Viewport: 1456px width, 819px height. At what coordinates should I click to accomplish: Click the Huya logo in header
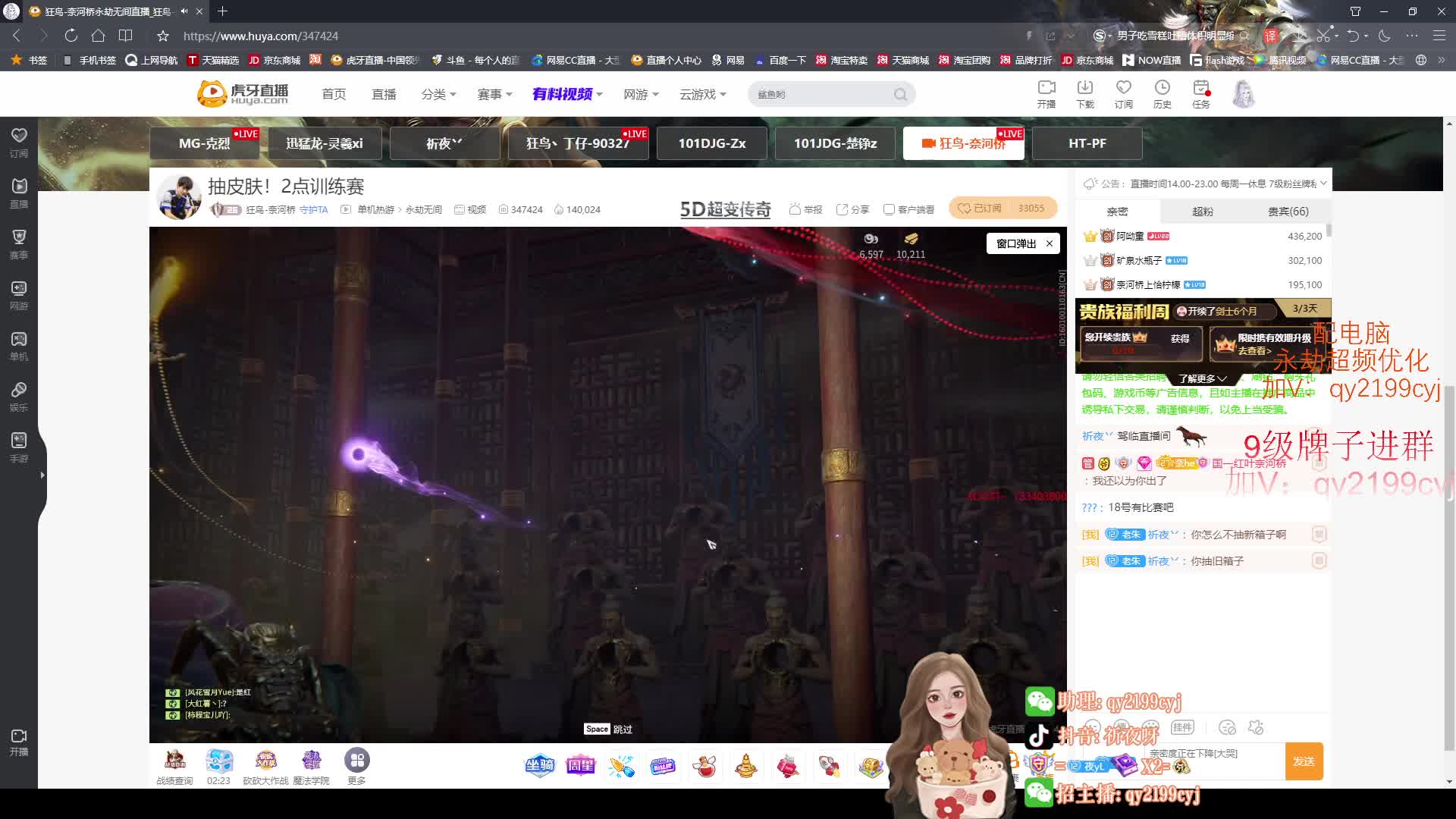(243, 93)
